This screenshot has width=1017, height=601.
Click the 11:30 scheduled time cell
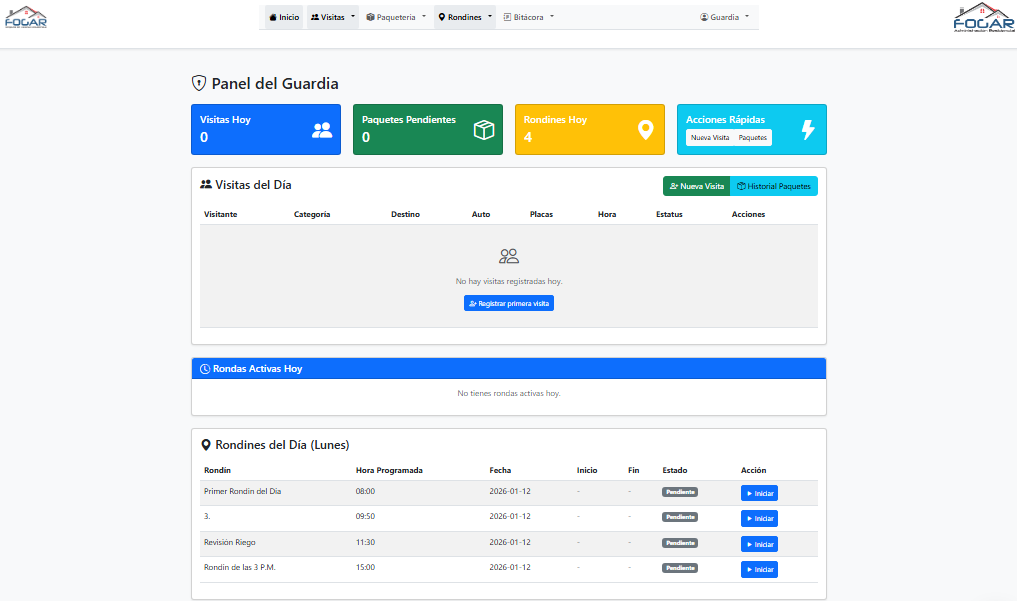point(365,543)
